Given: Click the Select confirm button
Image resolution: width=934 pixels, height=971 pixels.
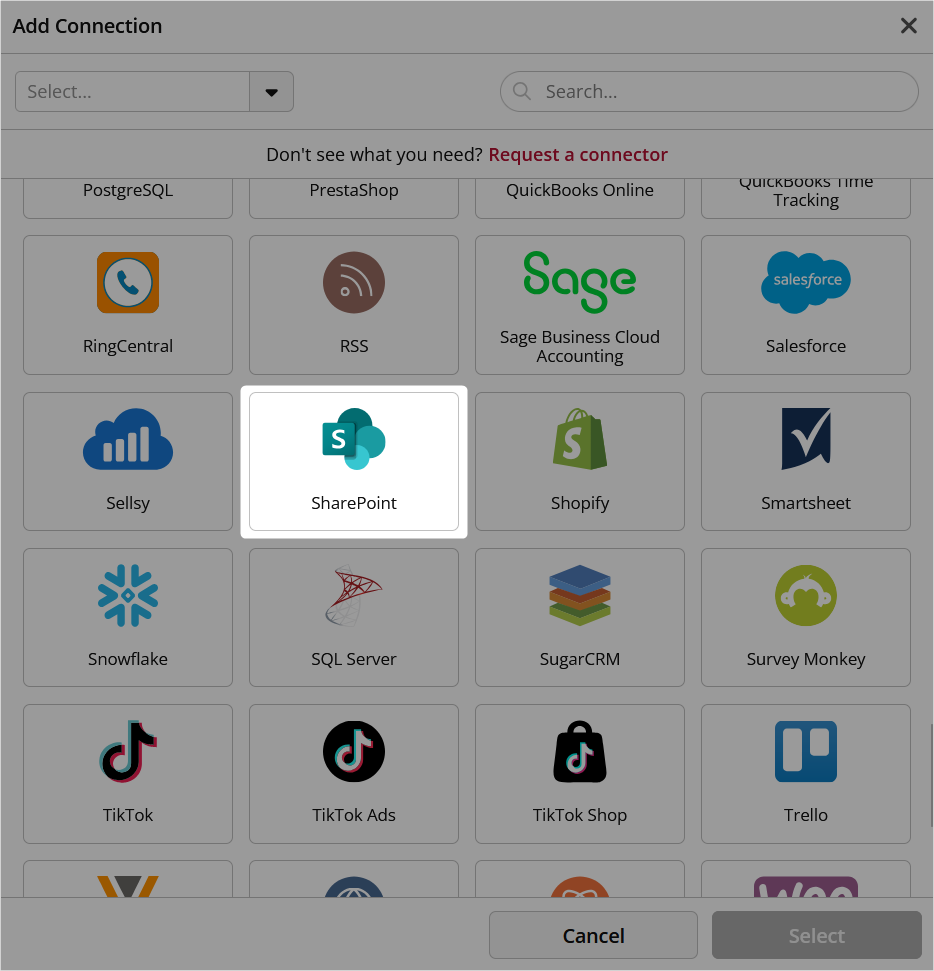Looking at the screenshot, I should click(x=816, y=935).
